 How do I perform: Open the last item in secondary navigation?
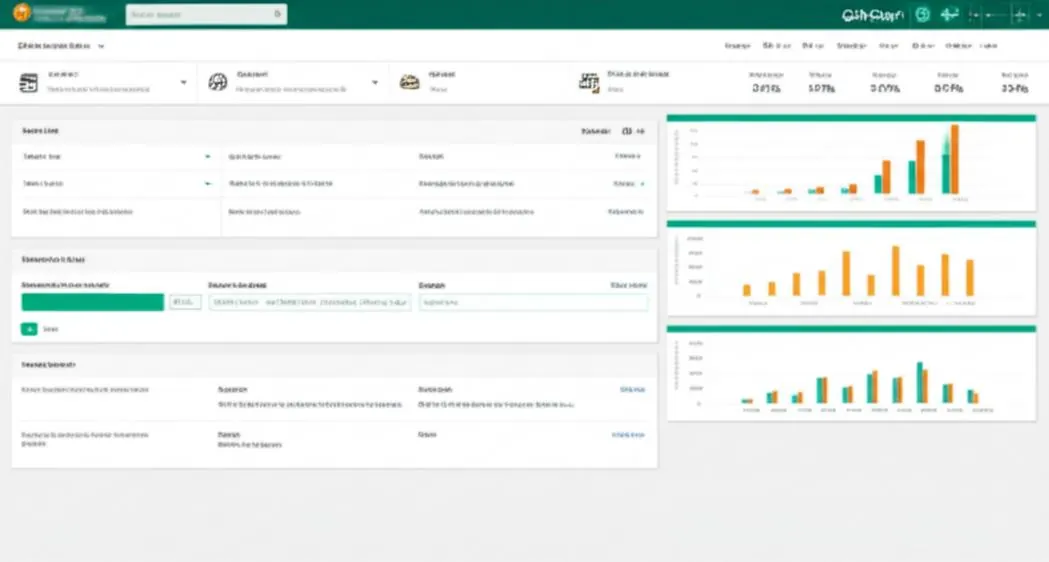click(989, 46)
